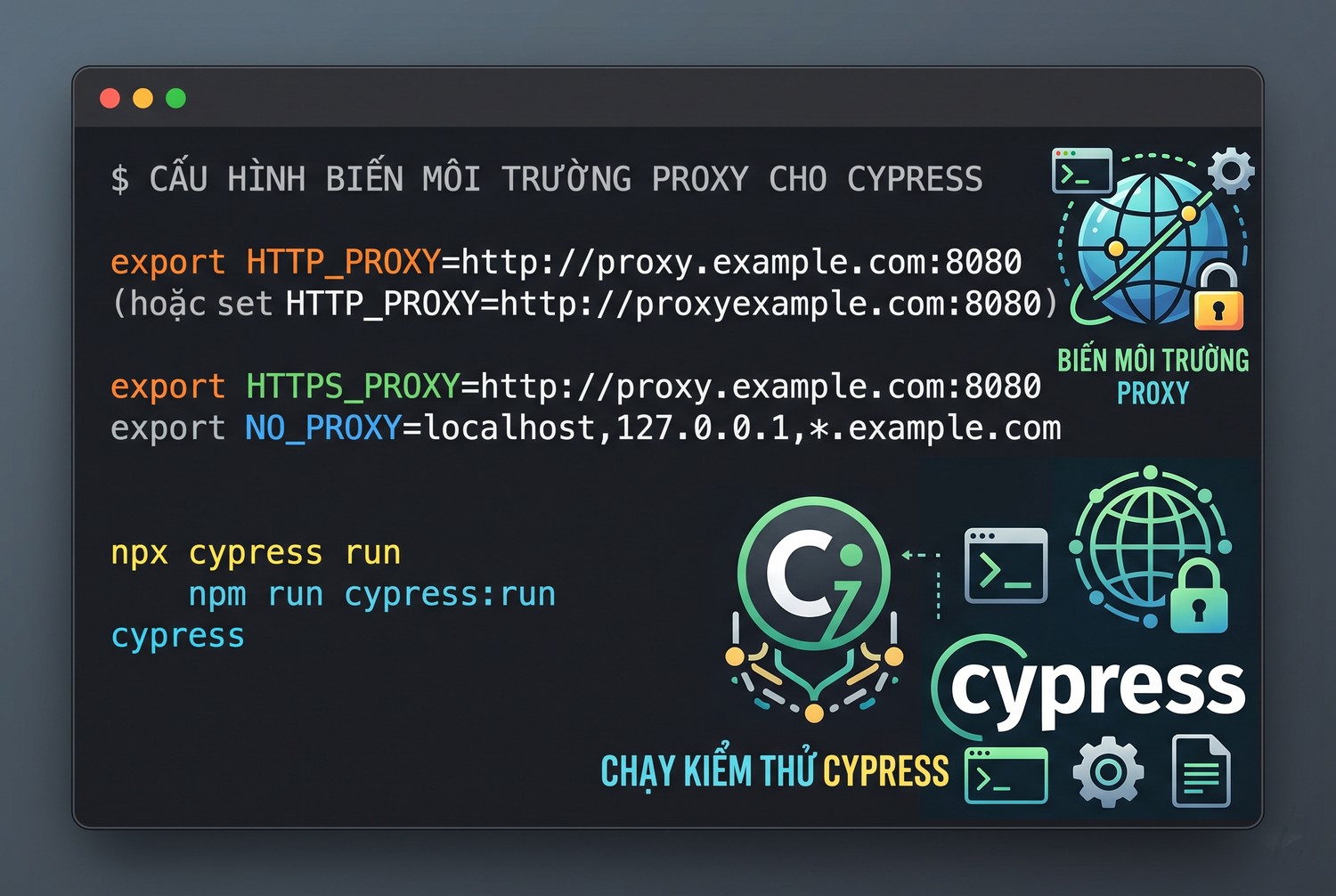
Task: Click the title 'CẤU HÌNH BIẾN MÔI TRƯỜNG PROXY CHO CYPRESS'
Action: coord(566,179)
